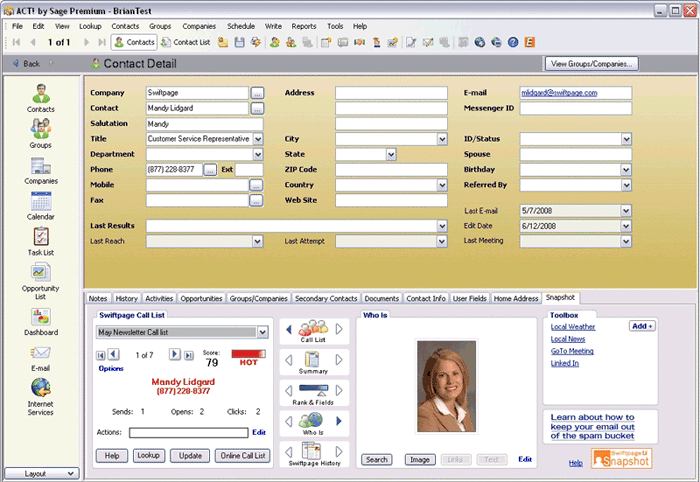The width and height of the screenshot is (700, 482).
Task: Open E-mail from the sidebar
Action: [x=41, y=358]
